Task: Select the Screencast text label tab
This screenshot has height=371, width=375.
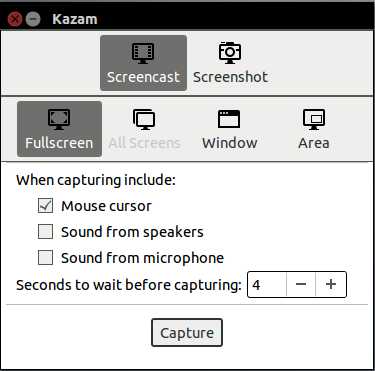Action: click(143, 77)
